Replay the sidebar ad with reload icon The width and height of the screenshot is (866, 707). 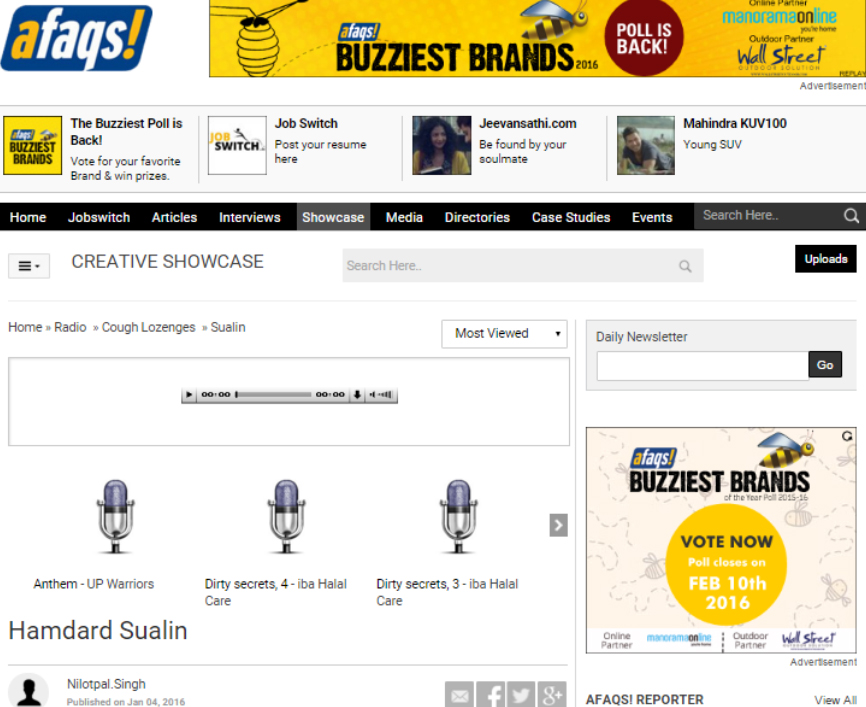(847, 436)
